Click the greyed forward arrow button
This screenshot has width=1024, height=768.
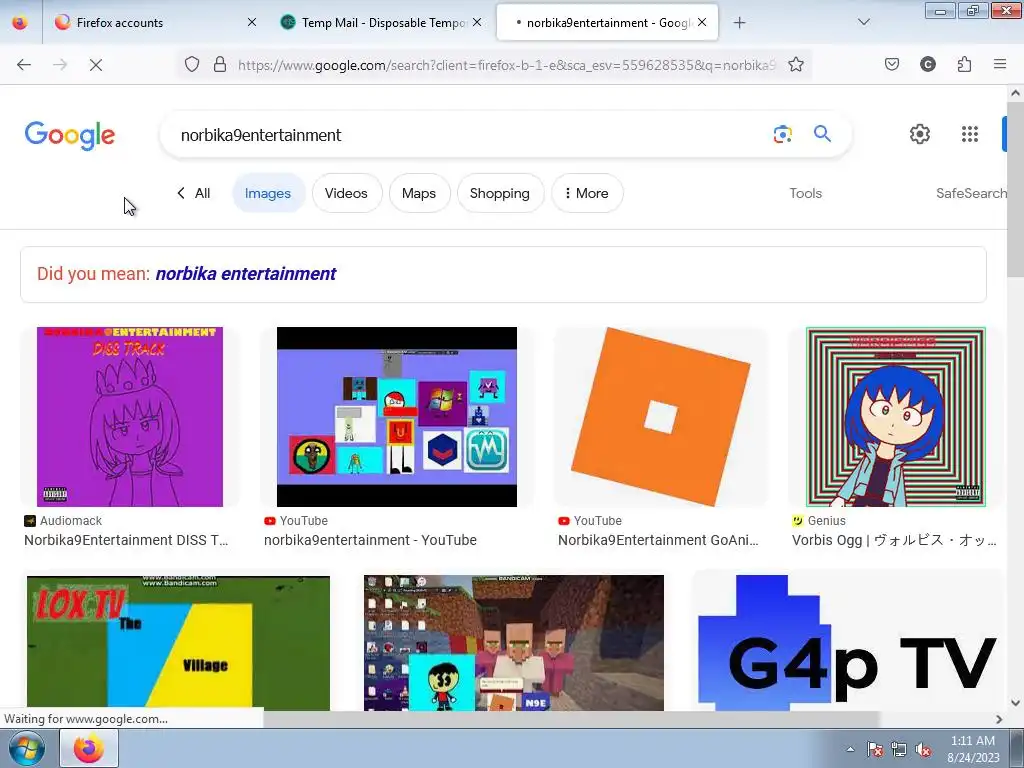click(60, 65)
